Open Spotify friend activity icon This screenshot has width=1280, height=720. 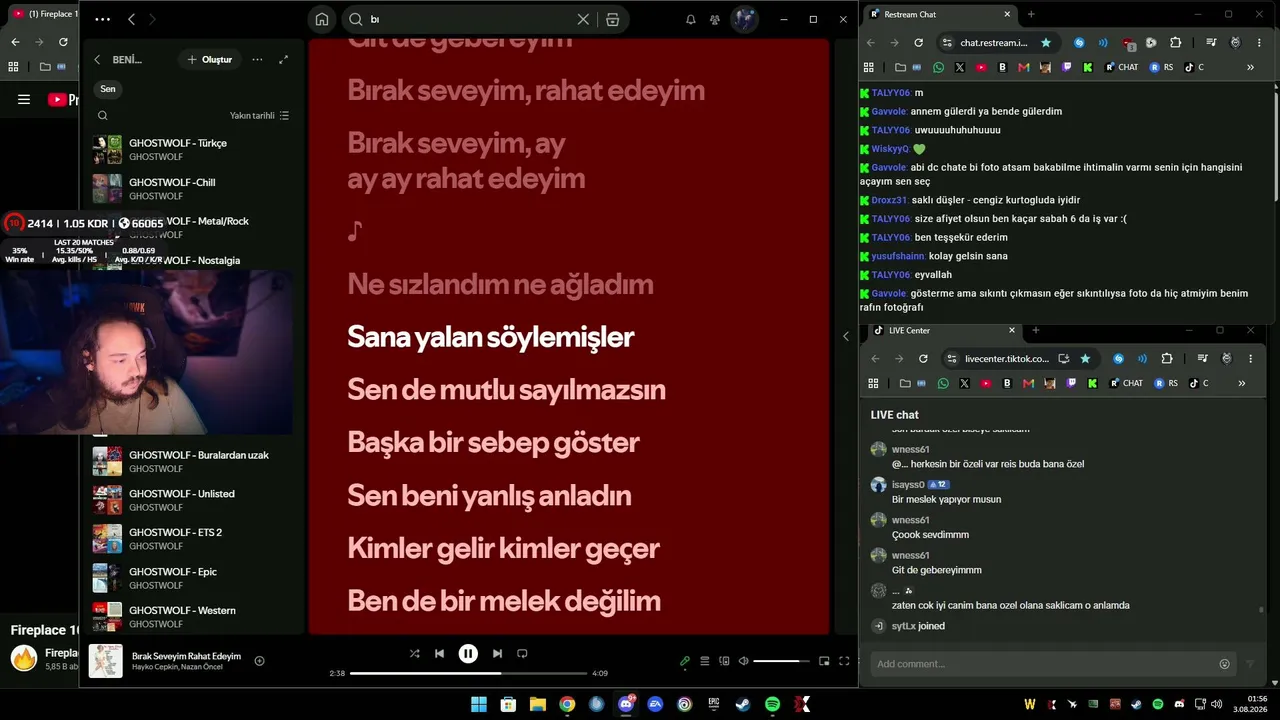pos(715,19)
